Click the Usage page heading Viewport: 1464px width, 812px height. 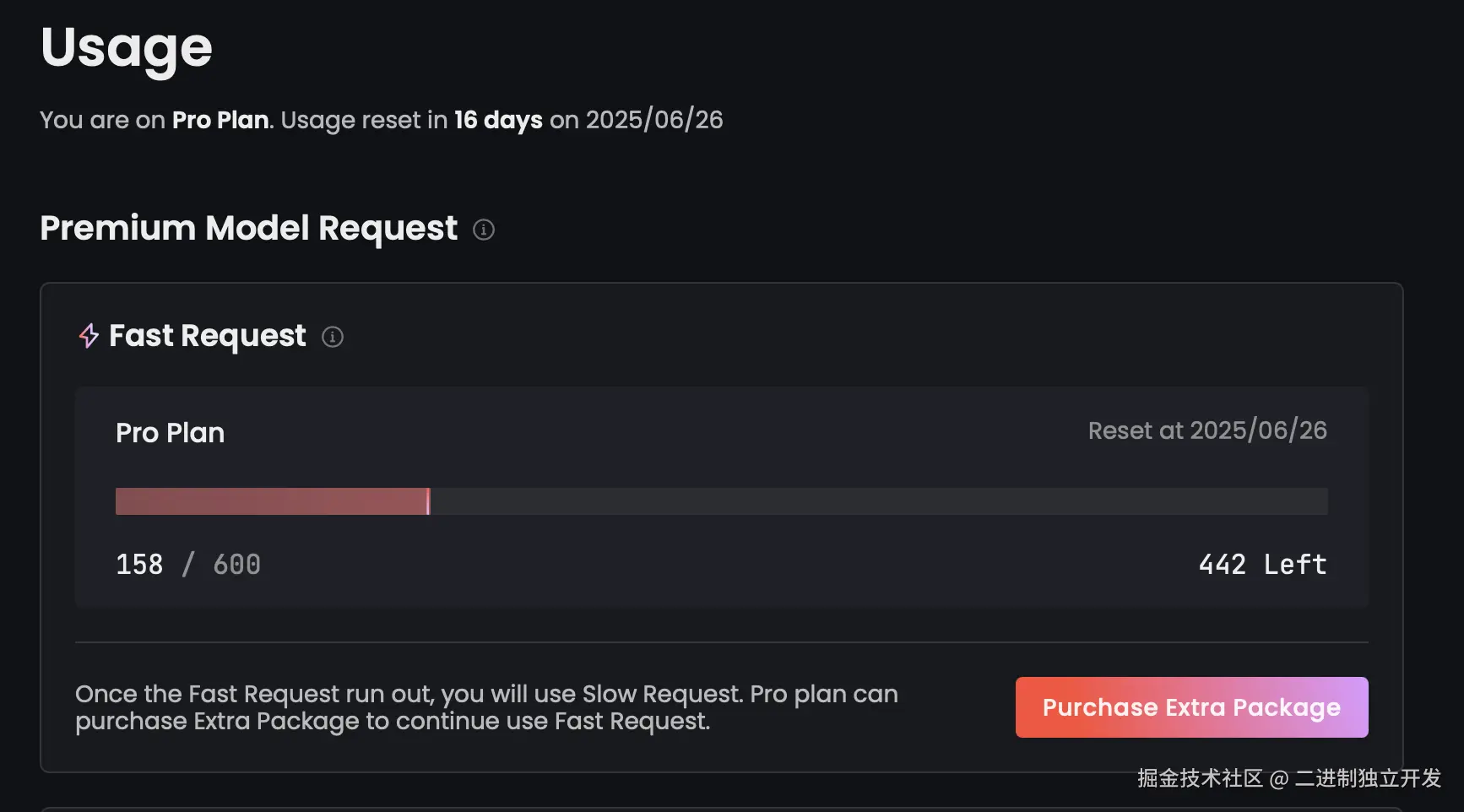pos(126,48)
